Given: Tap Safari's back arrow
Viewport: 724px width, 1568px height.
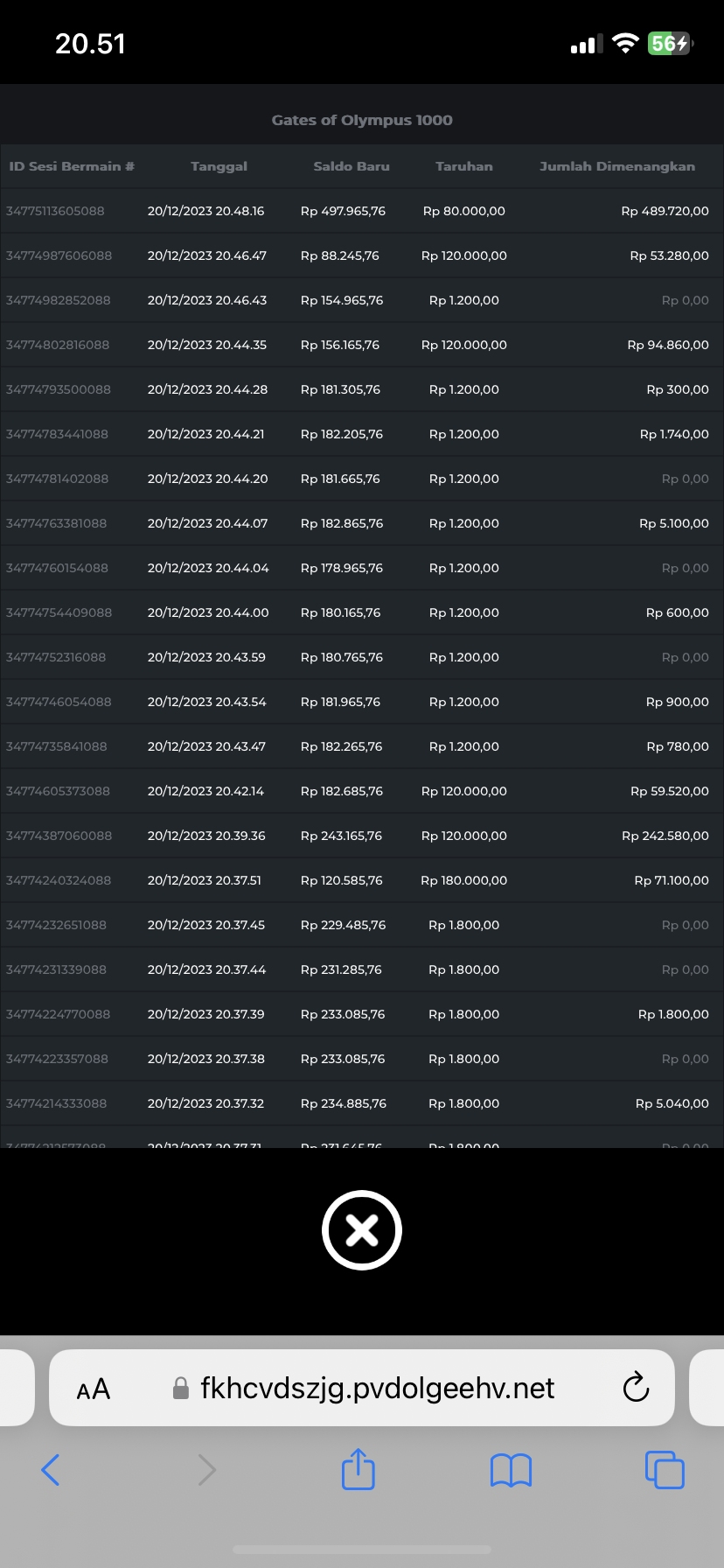Looking at the screenshot, I should click(x=51, y=1470).
